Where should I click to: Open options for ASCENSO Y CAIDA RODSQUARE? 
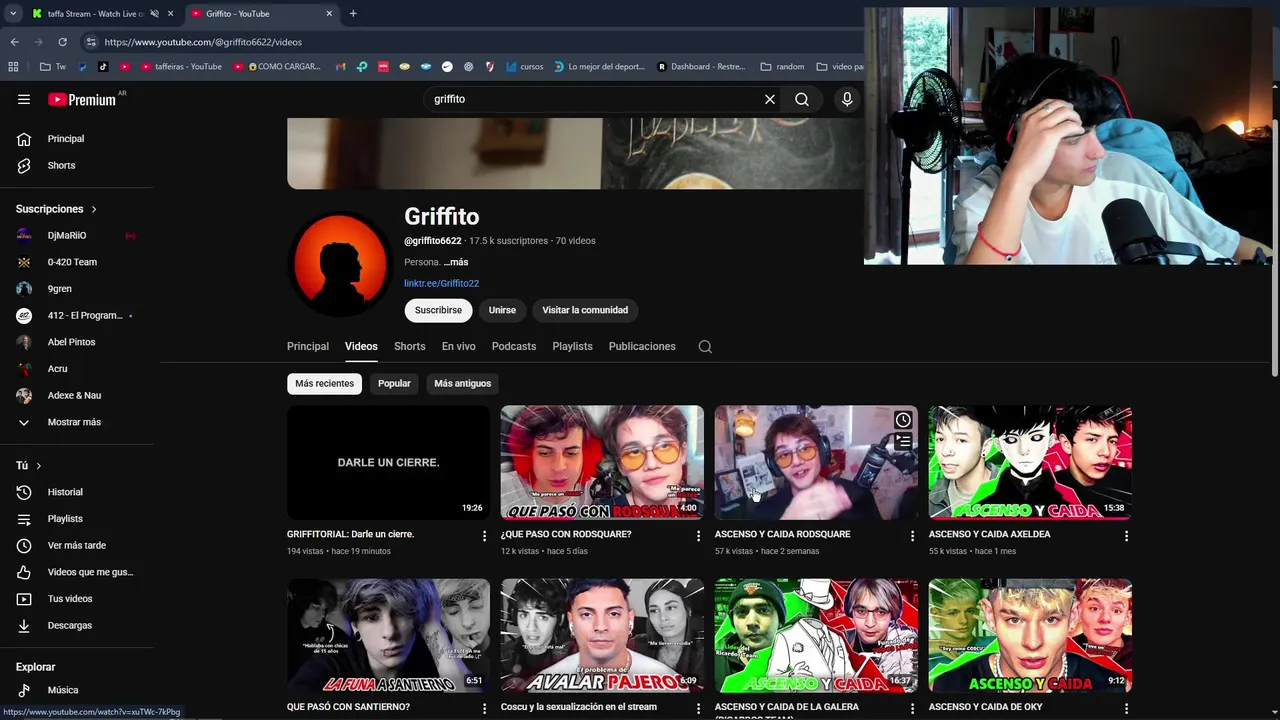point(912,536)
